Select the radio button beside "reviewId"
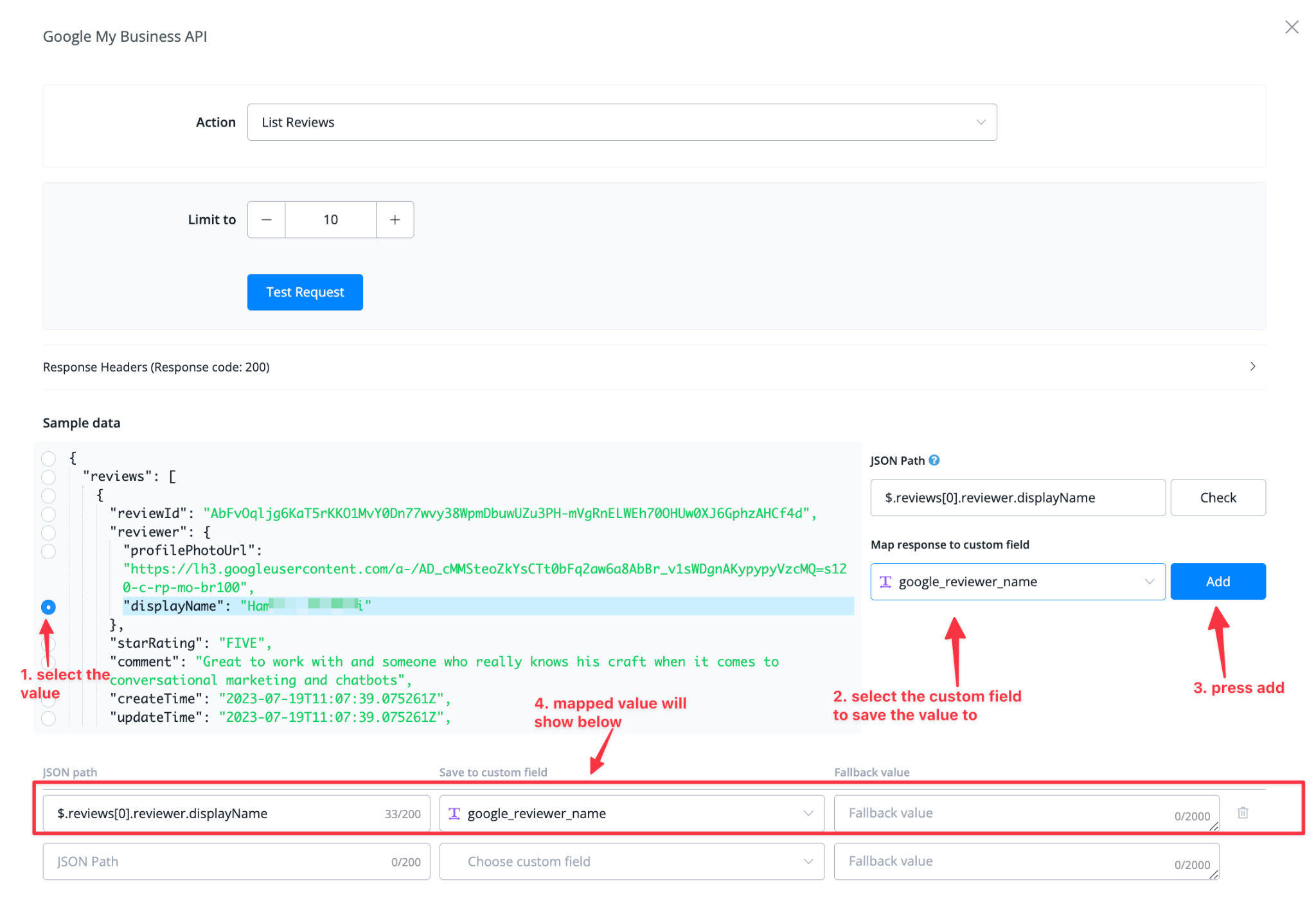Image resolution: width=1316 pixels, height=914 pixels. pos(48,514)
